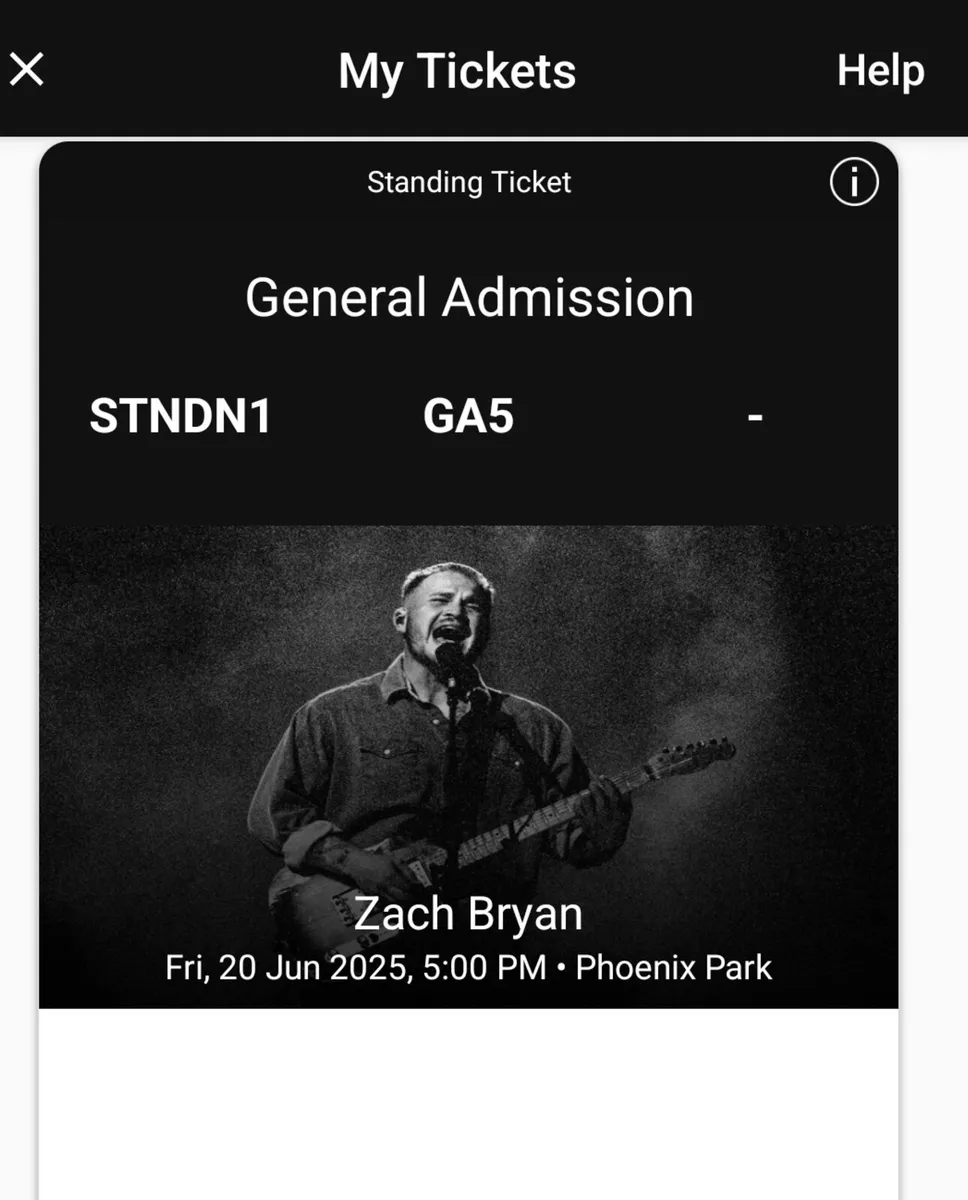968x1200 pixels.
Task: Open the Phoenix Park venue text
Action: pyautogui.click(x=674, y=968)
